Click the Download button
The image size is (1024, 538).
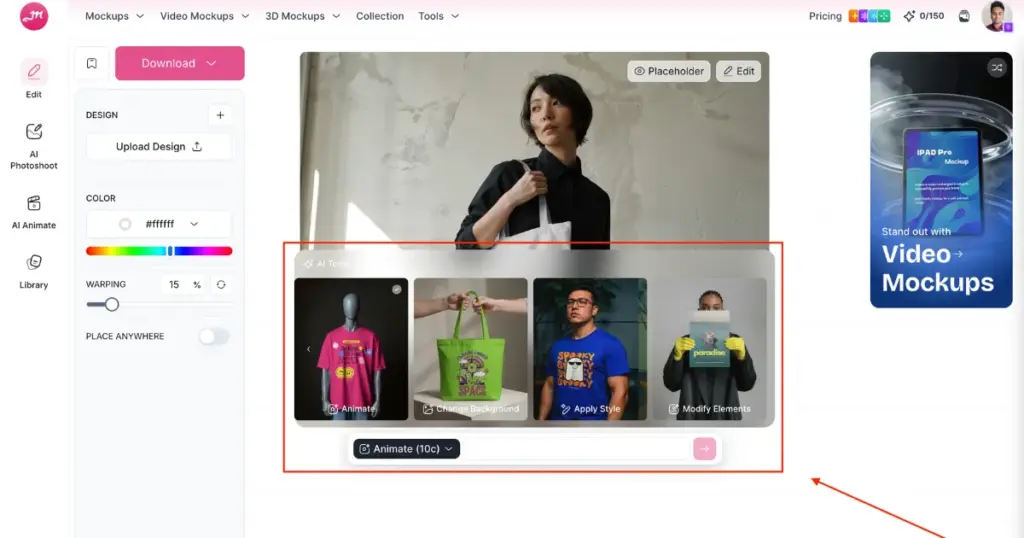180,63
